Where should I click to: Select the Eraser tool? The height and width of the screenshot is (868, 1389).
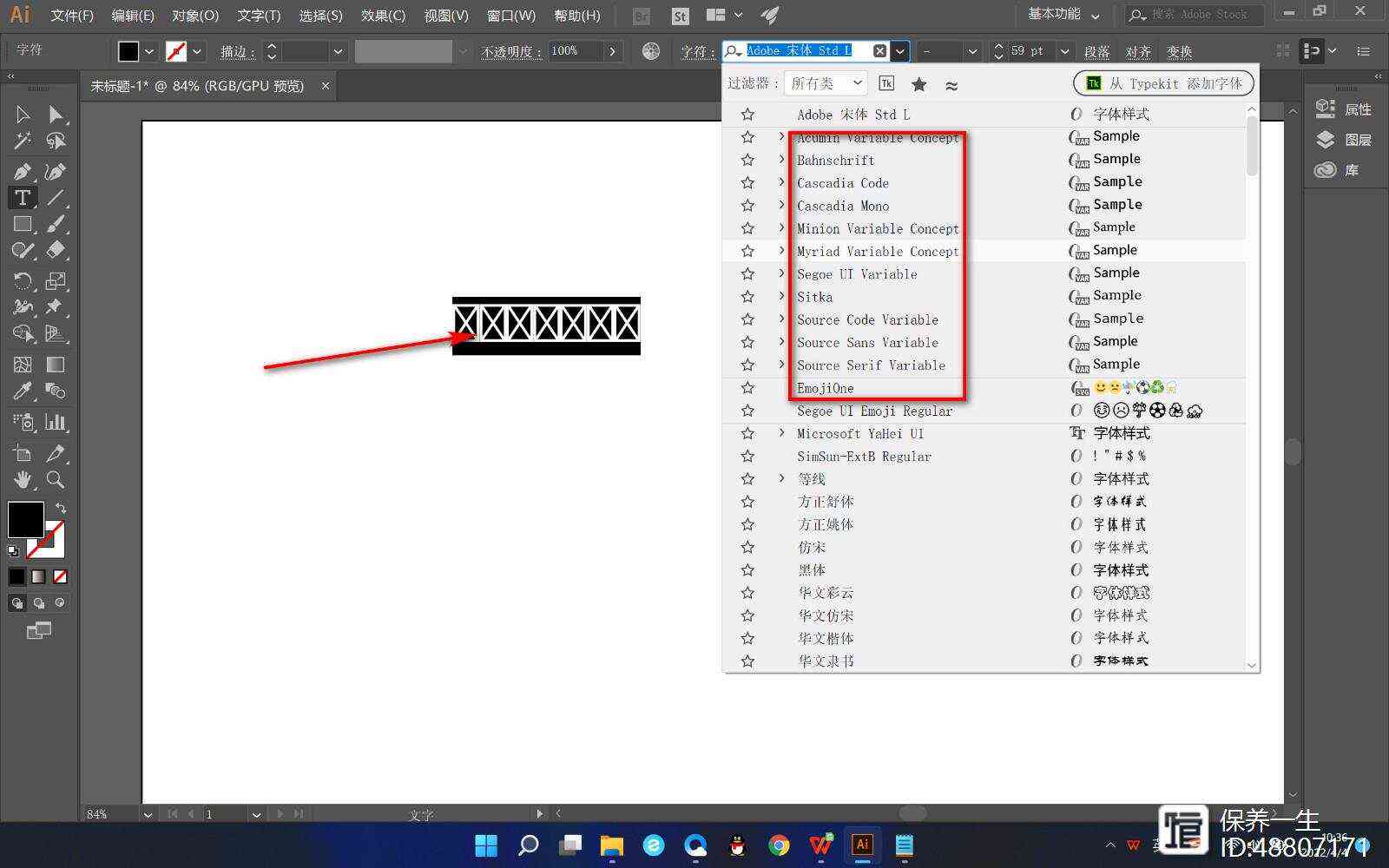(56, 251)
